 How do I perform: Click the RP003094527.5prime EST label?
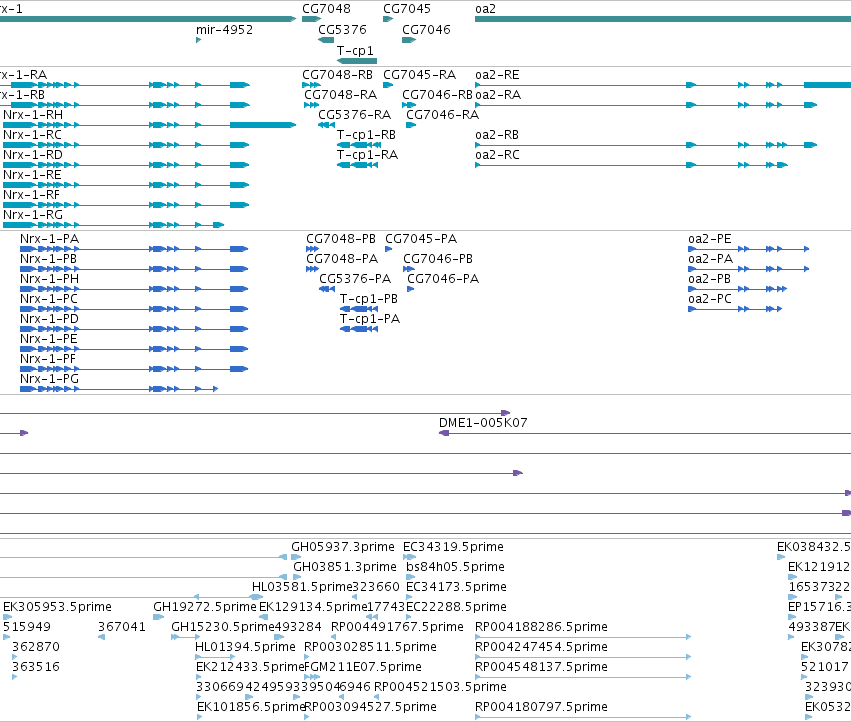point(371,707)
